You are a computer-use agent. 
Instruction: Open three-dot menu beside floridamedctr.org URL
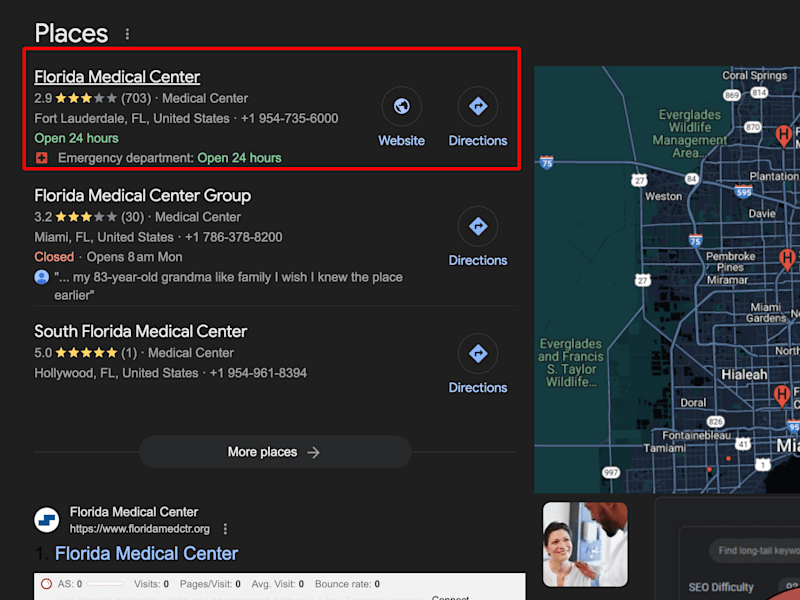(225, 529)
